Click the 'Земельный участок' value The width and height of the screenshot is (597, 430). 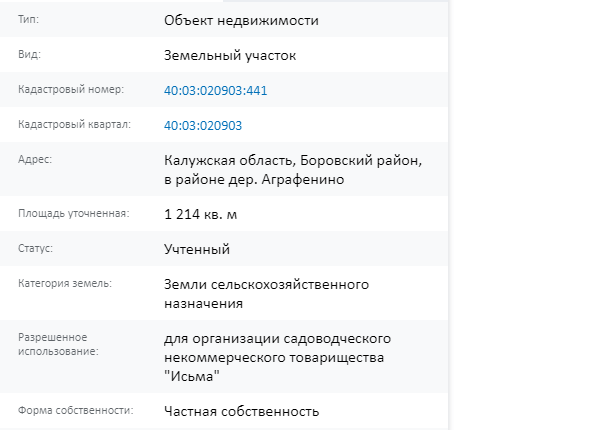[230, 56]
